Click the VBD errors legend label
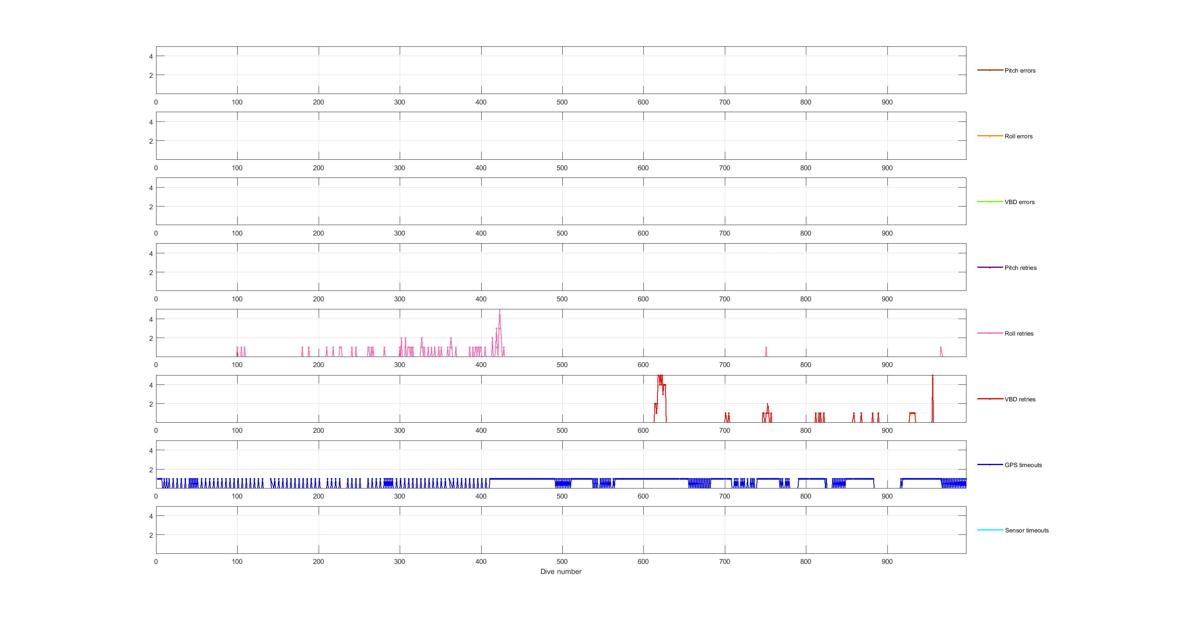This screenshot has height=622, width=1200. [x=1020, y=202]
